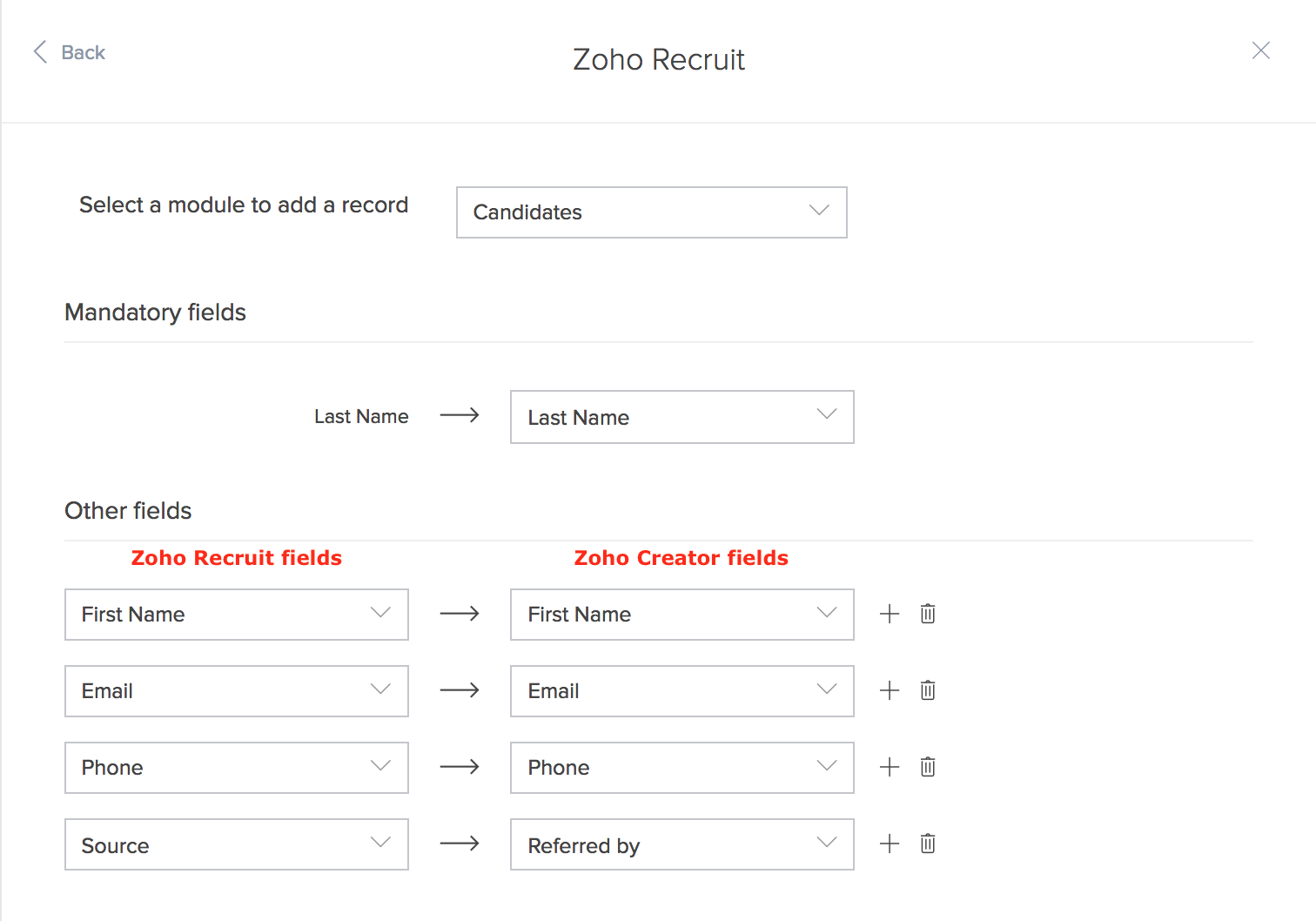Add a row after the Email mapping

tap(890, 690)
